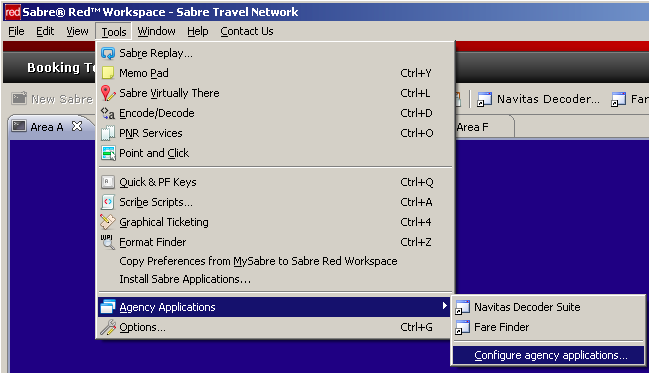Viewport: 649px width, 373px height.
Task: Click the Quick & PF Keys icon
Action: coord(108,182)
